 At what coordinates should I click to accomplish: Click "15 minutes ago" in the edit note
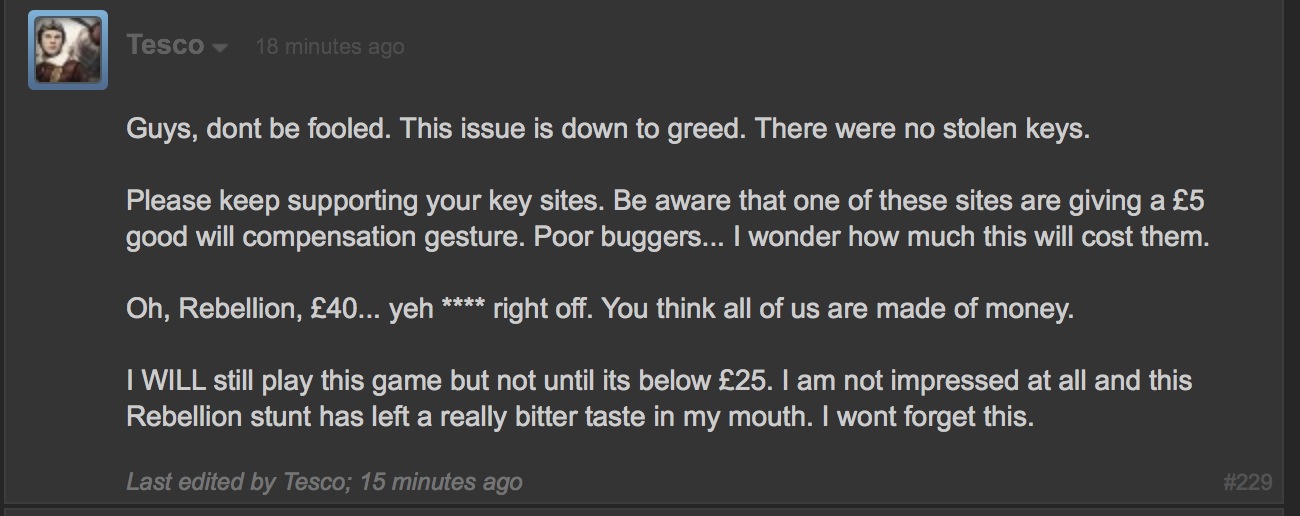(x=441, y=482)
